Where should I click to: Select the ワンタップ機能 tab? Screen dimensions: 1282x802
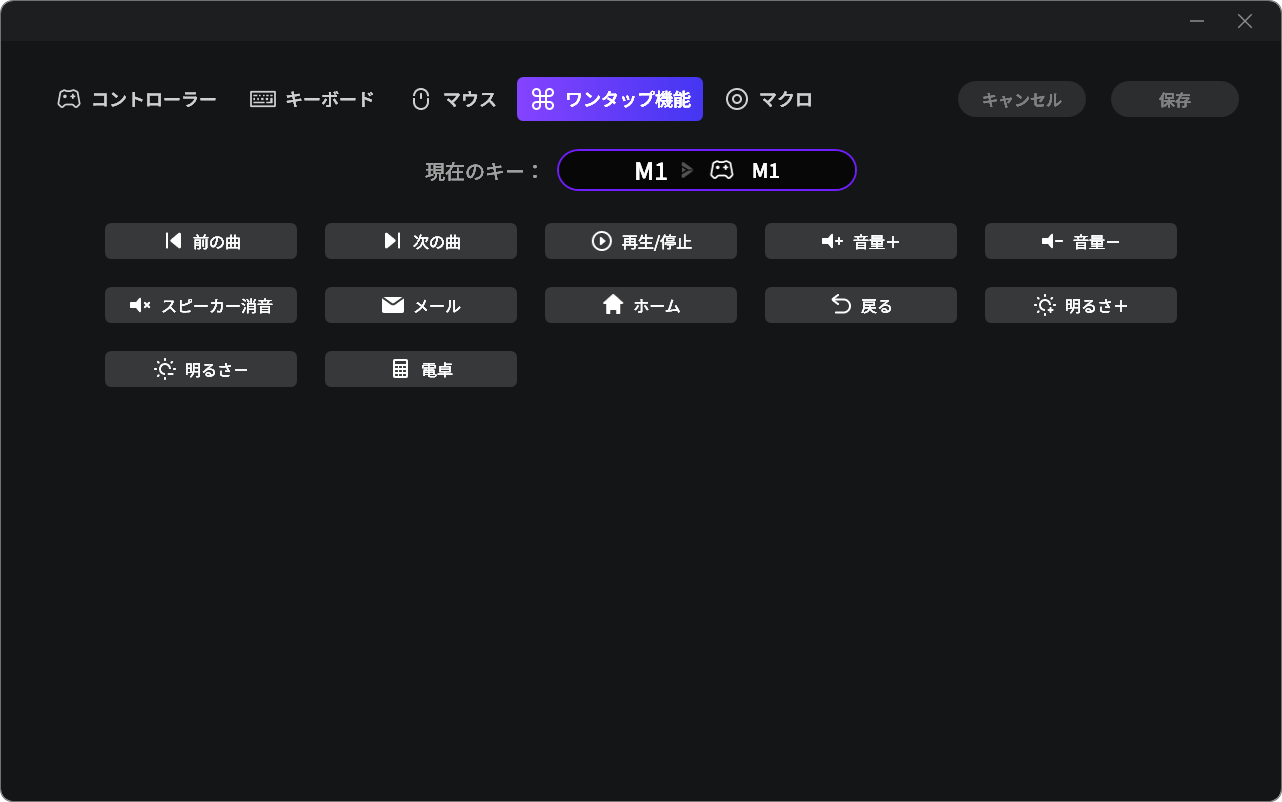610,99
